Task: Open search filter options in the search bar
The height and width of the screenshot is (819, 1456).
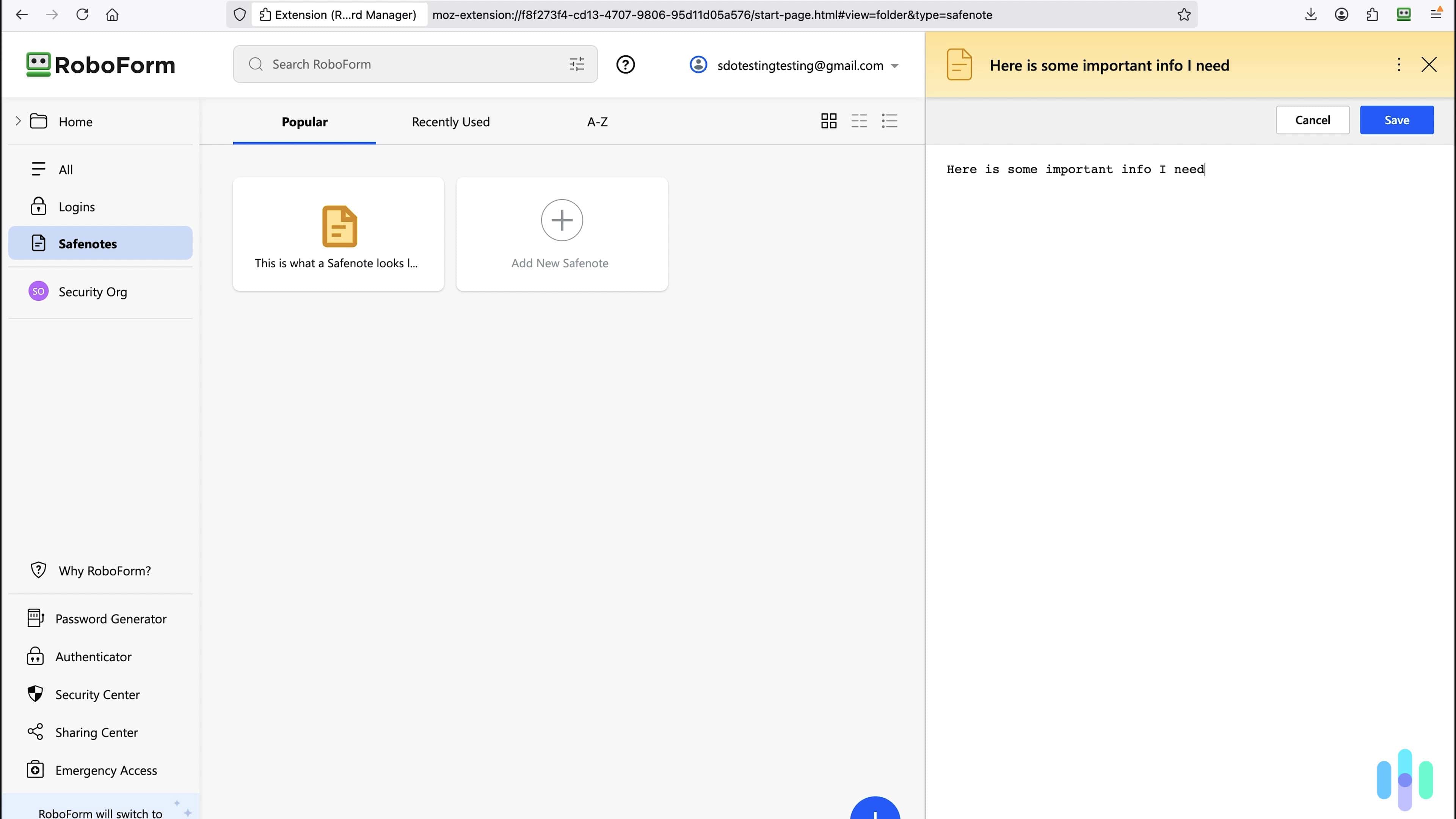Action: pos(576,64)
